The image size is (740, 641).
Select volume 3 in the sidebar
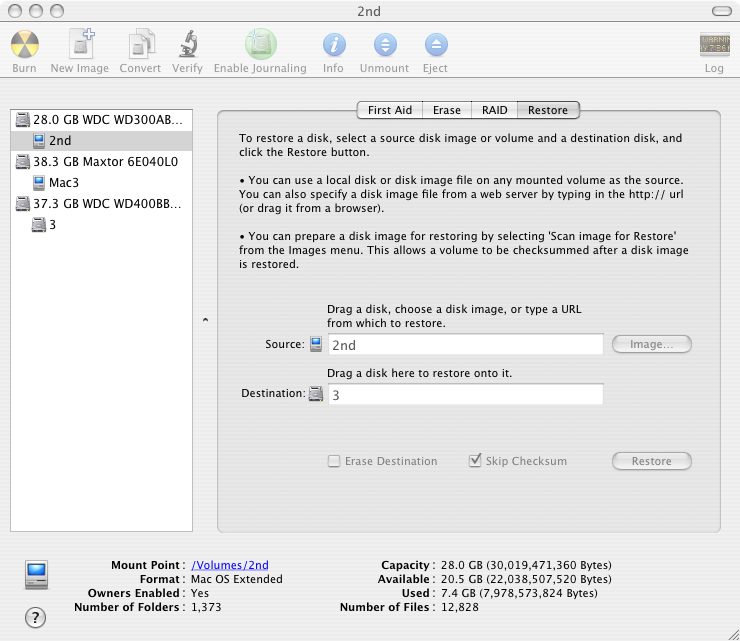(101, 225)
